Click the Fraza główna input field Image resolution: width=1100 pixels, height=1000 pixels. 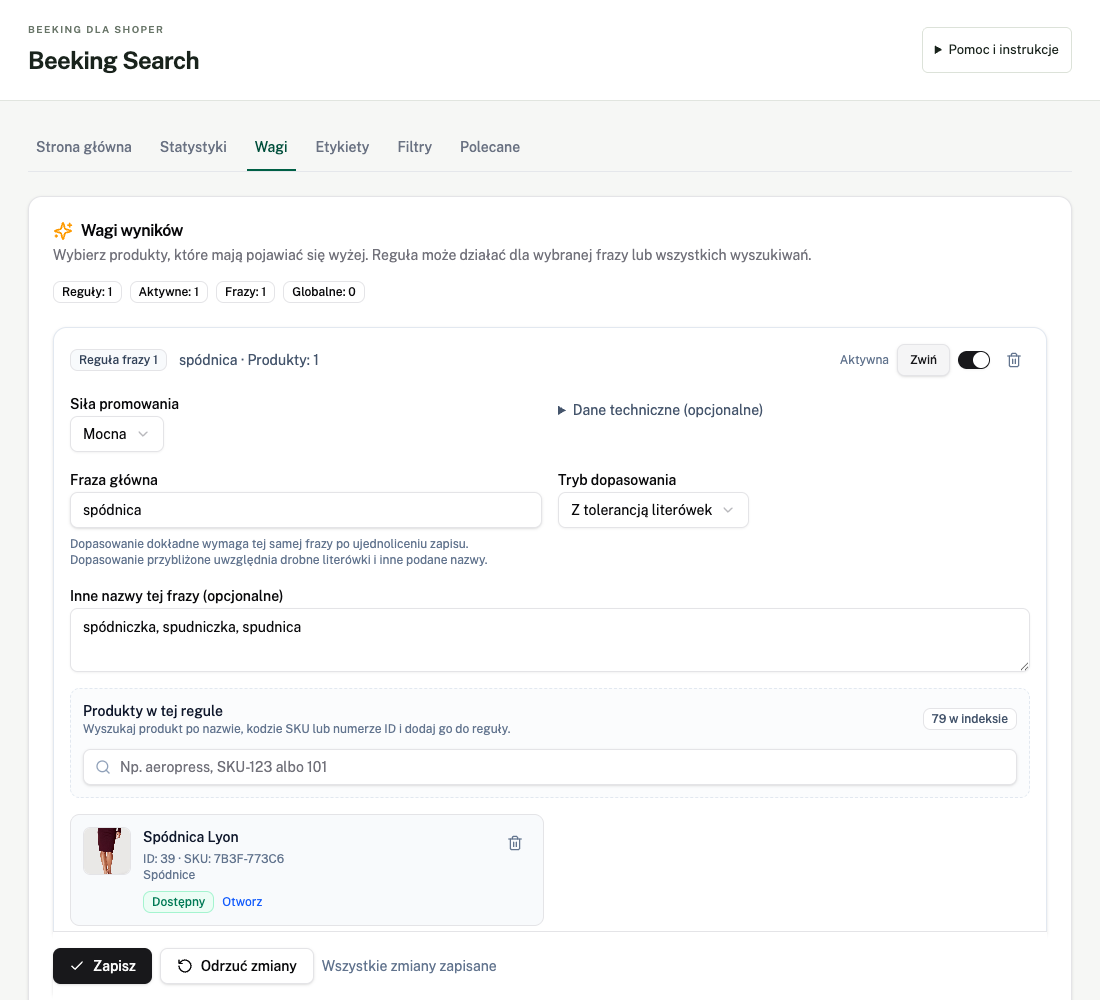point(306,510)
